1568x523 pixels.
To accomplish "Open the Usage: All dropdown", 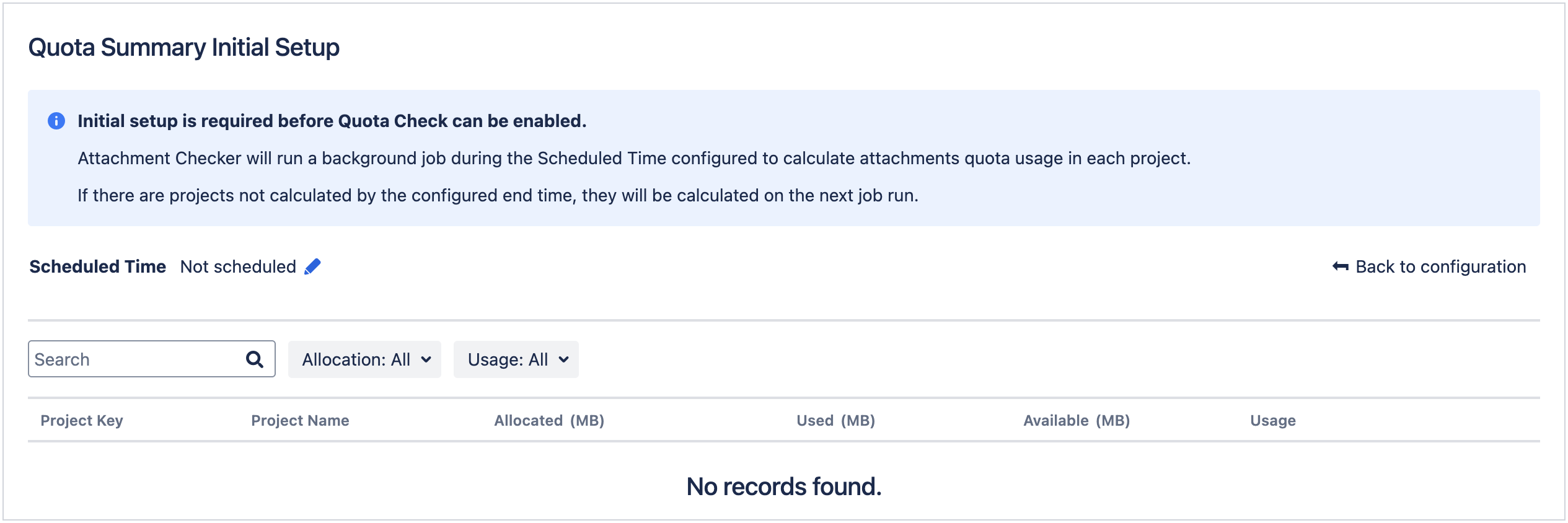I will point(515,359).
